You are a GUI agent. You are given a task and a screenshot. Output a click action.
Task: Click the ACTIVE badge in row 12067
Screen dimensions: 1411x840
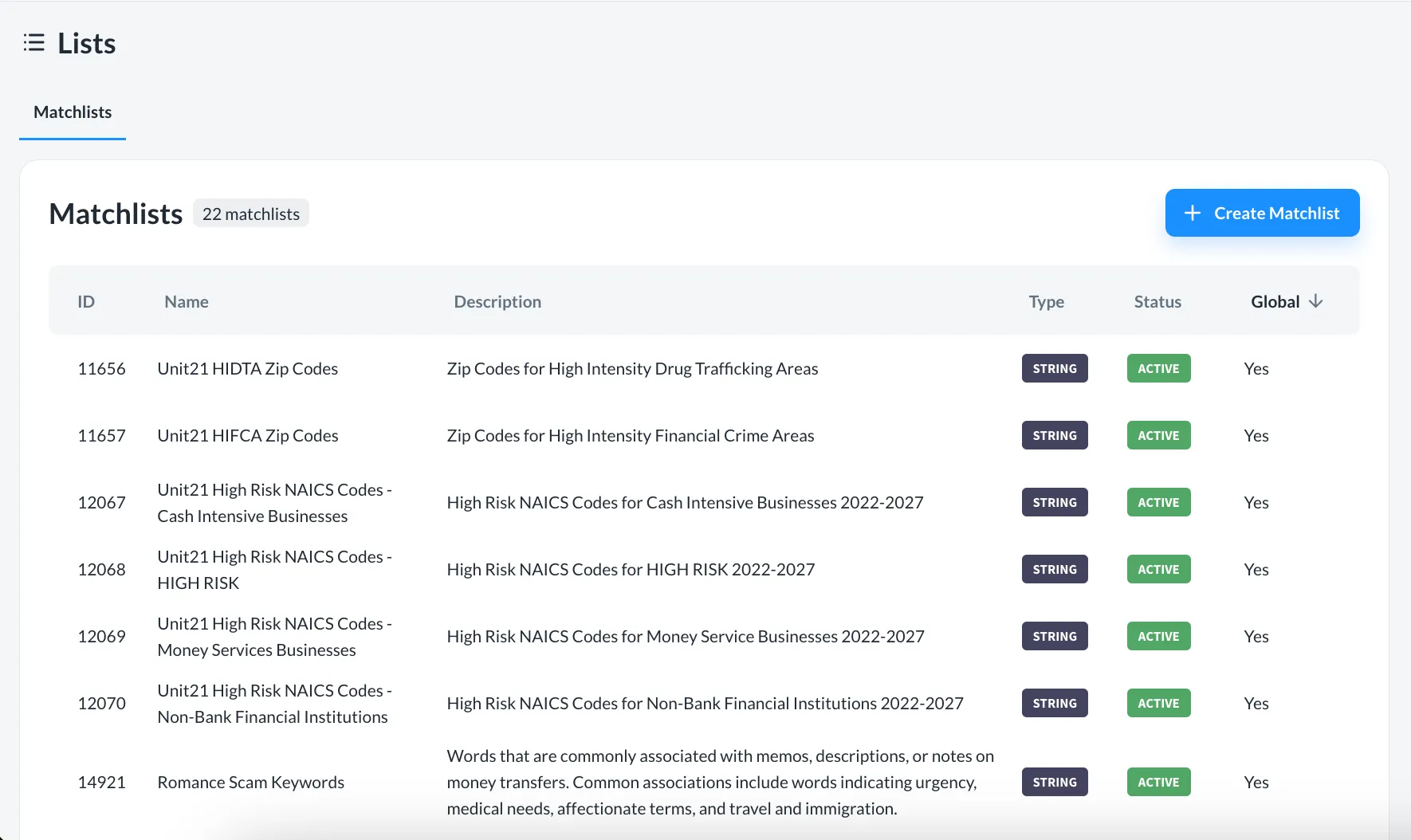tap(1158, 502)
